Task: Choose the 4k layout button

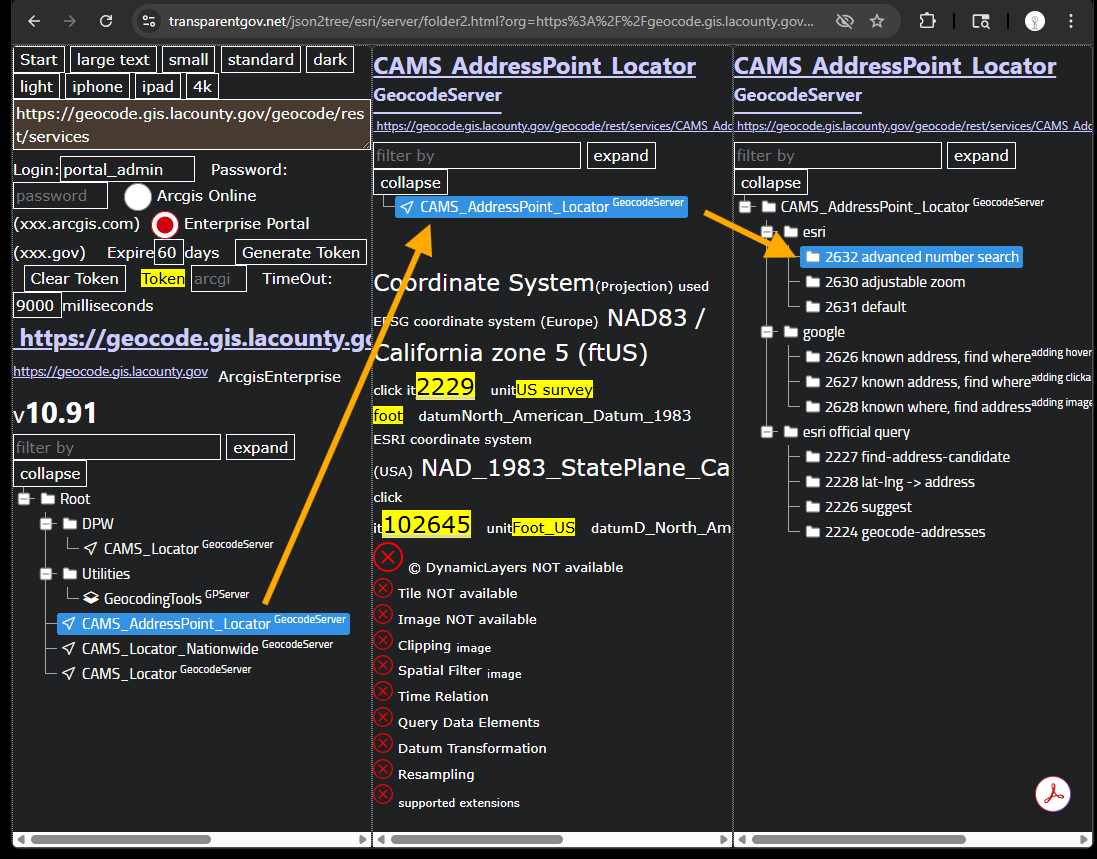Action: tap(202, 87)
